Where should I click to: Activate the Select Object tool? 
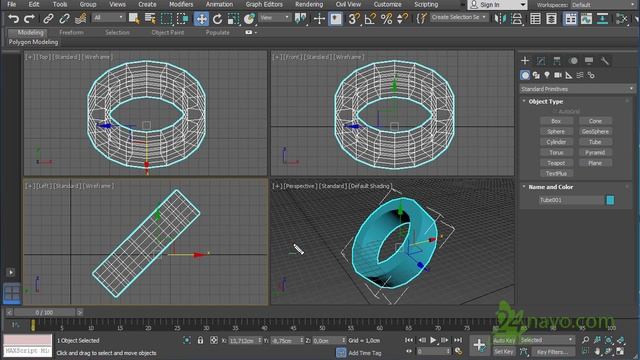point(134,19)
